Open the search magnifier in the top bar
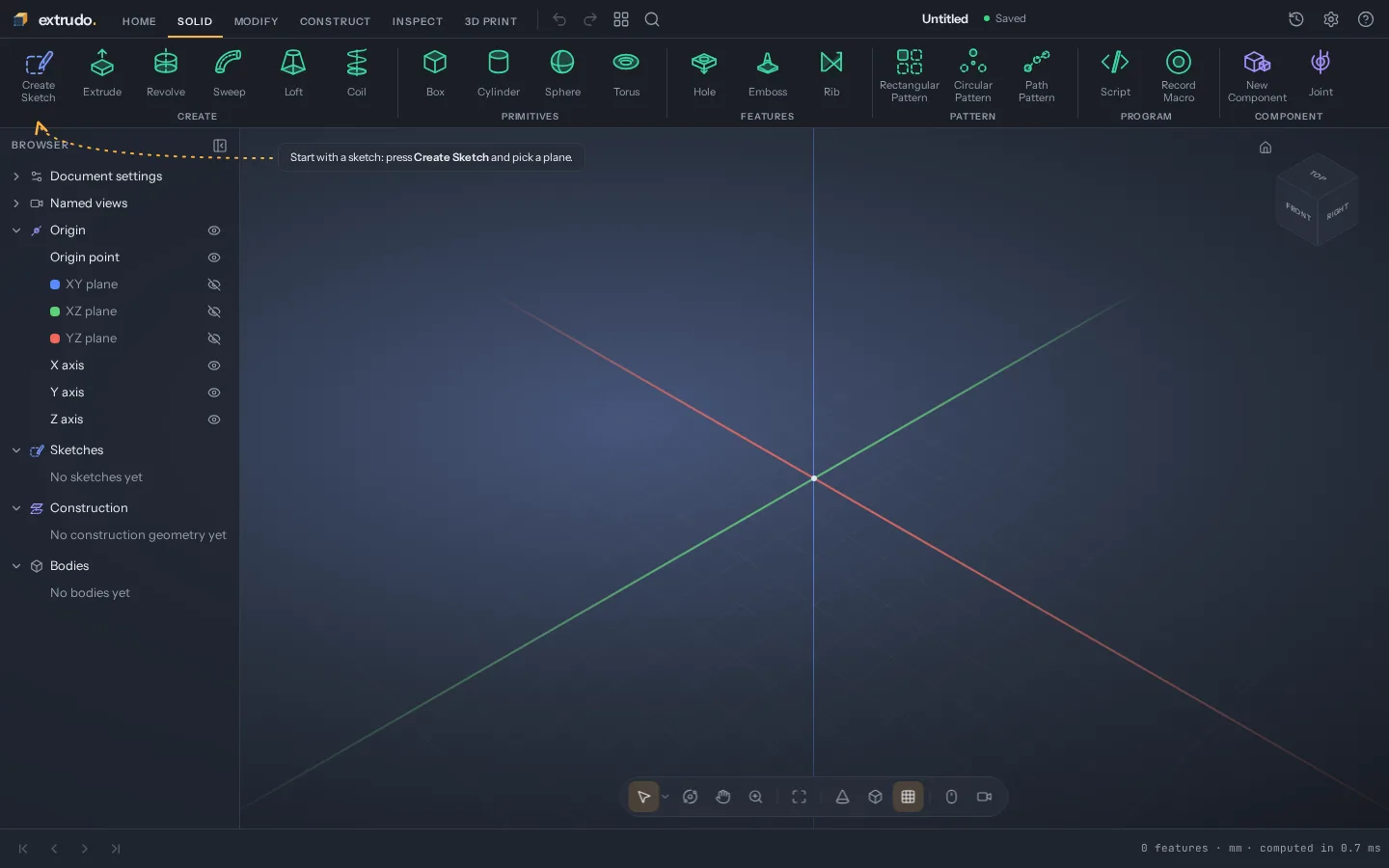 (x=652, y=19)
